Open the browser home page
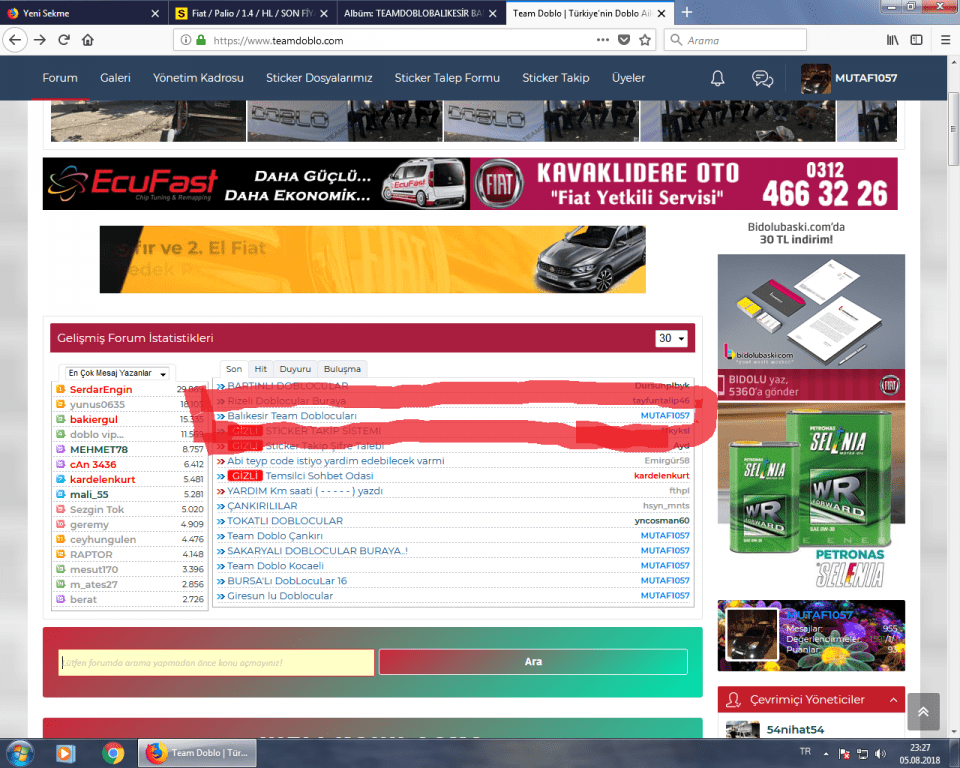The image size is (960, 768). (x=88, y=40)
